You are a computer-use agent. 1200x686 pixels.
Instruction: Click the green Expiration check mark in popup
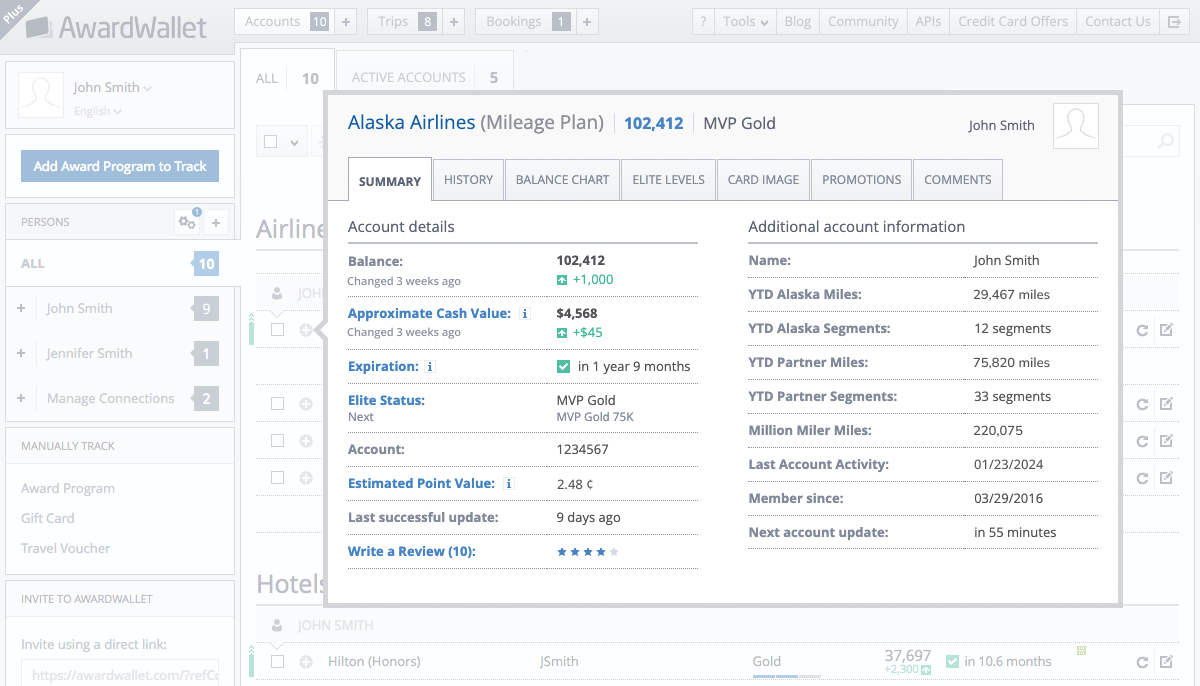563,366
